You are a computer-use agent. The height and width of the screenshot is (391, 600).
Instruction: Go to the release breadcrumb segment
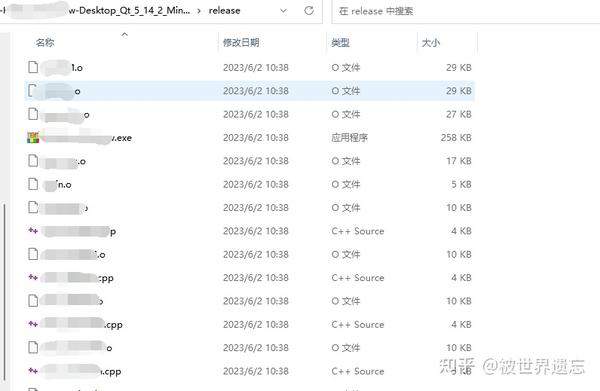coord(225,11)
